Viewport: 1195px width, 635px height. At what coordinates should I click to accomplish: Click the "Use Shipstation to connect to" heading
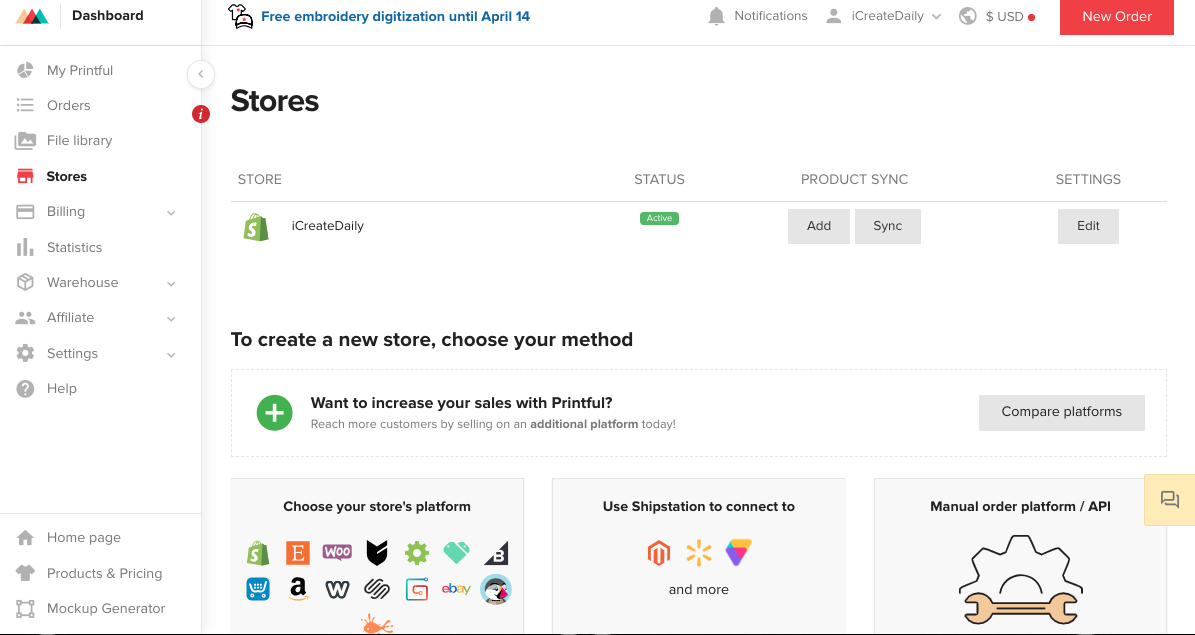tap(699, 506)
